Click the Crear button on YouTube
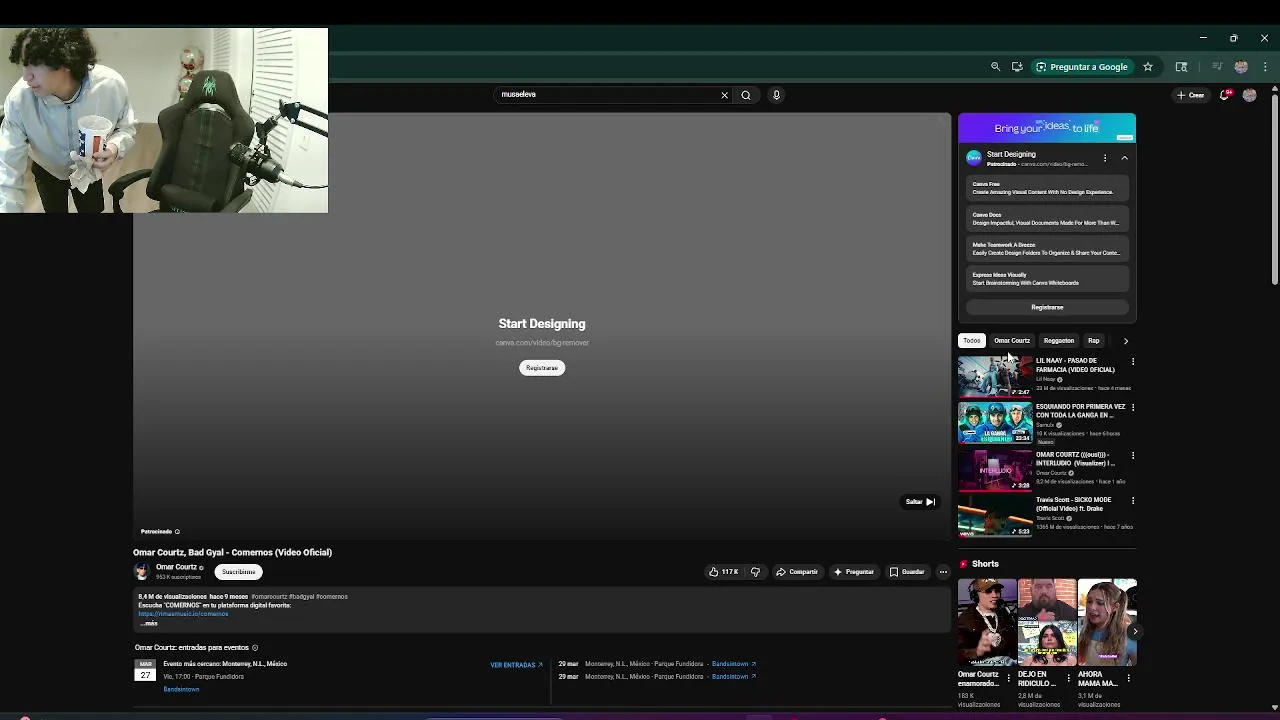The width and height of the screenshot is (1280, 720). (x=1191, y=95)
